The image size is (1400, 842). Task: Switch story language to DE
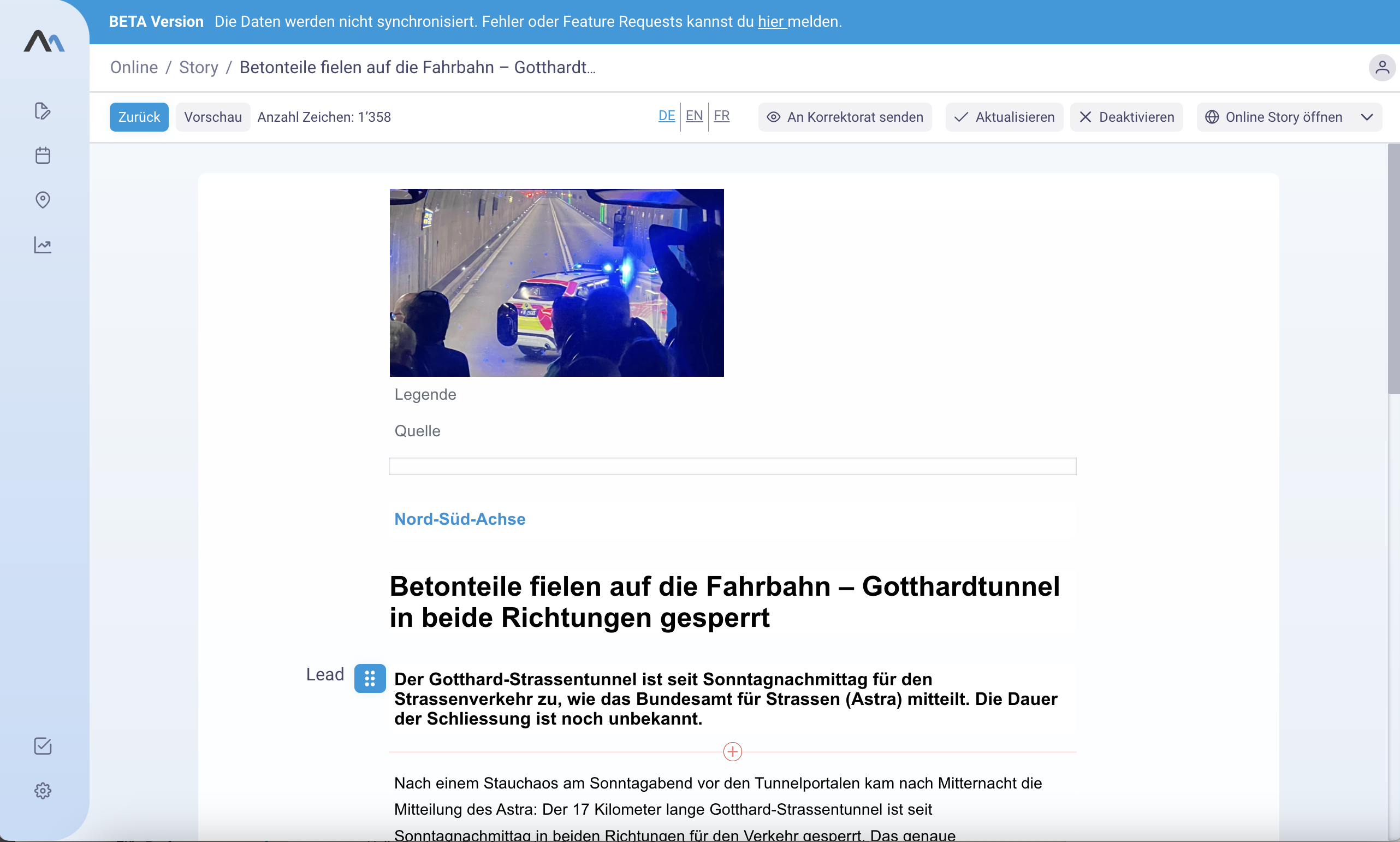[x=667, y=116]
